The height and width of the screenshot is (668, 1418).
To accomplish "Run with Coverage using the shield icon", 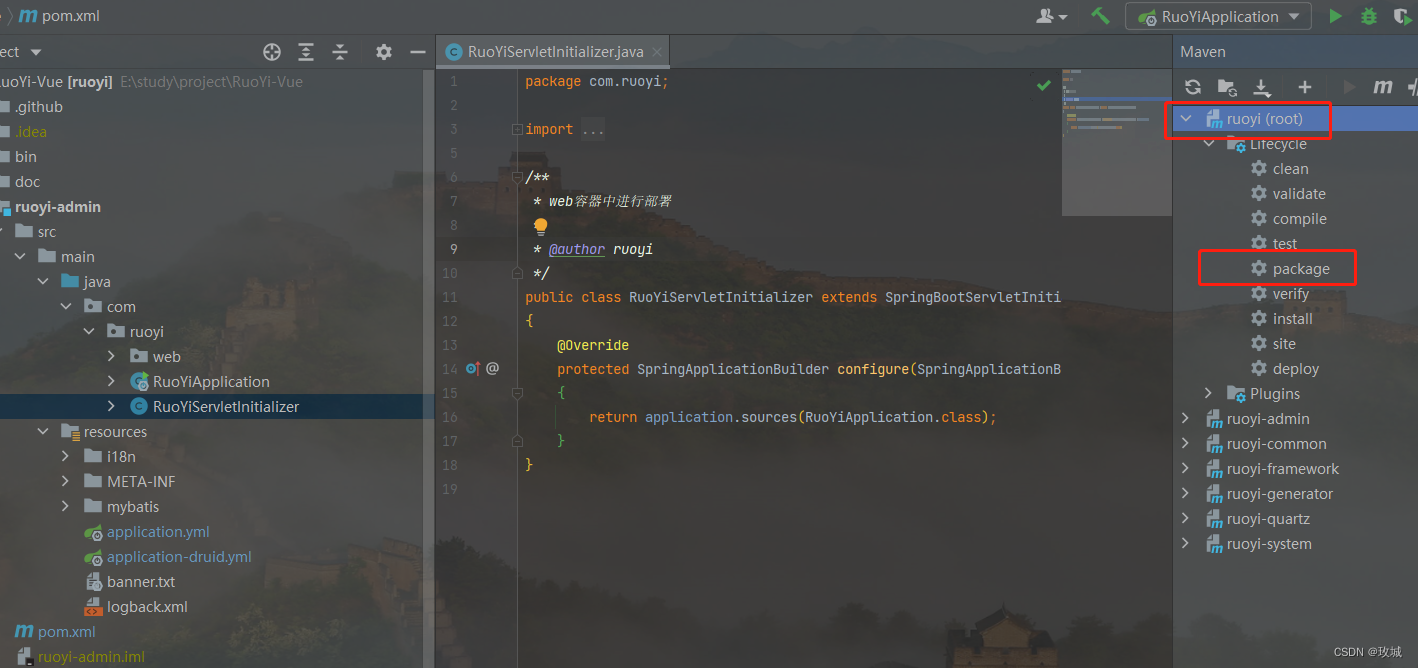I will (1403, 16).
